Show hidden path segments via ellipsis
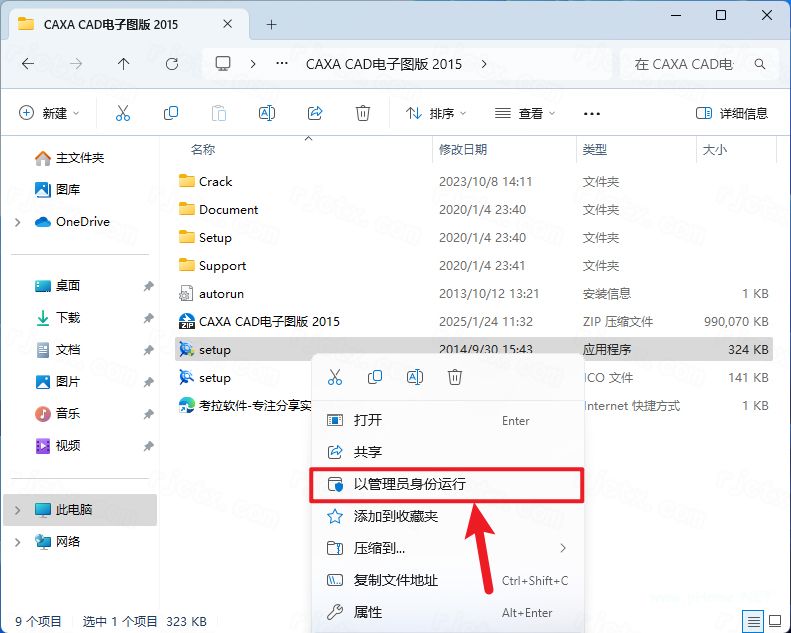Image resolution: width=791 pixels, height=633 pixels. click(282, 64)
